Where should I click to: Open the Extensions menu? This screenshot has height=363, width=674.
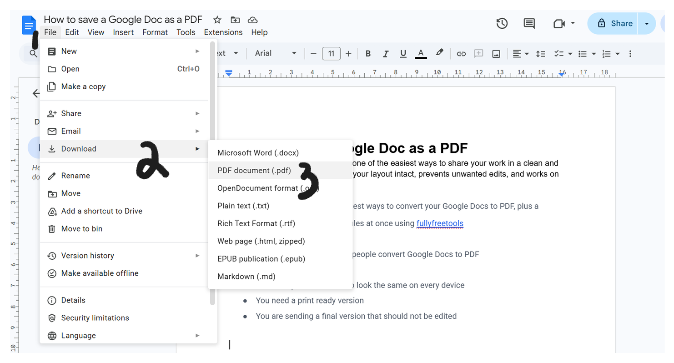point(223,32)
